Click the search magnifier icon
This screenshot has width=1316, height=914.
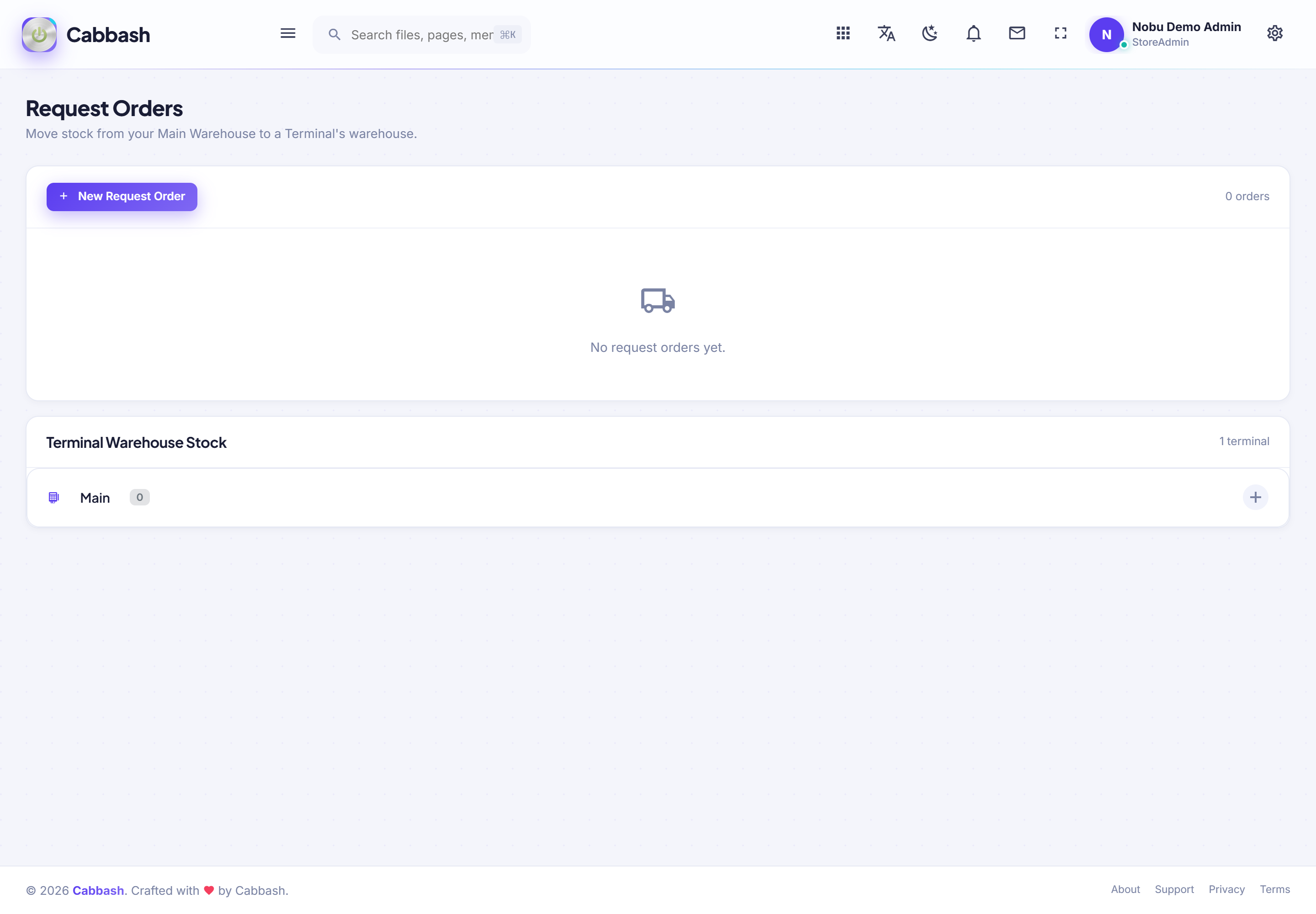point(334,35)
